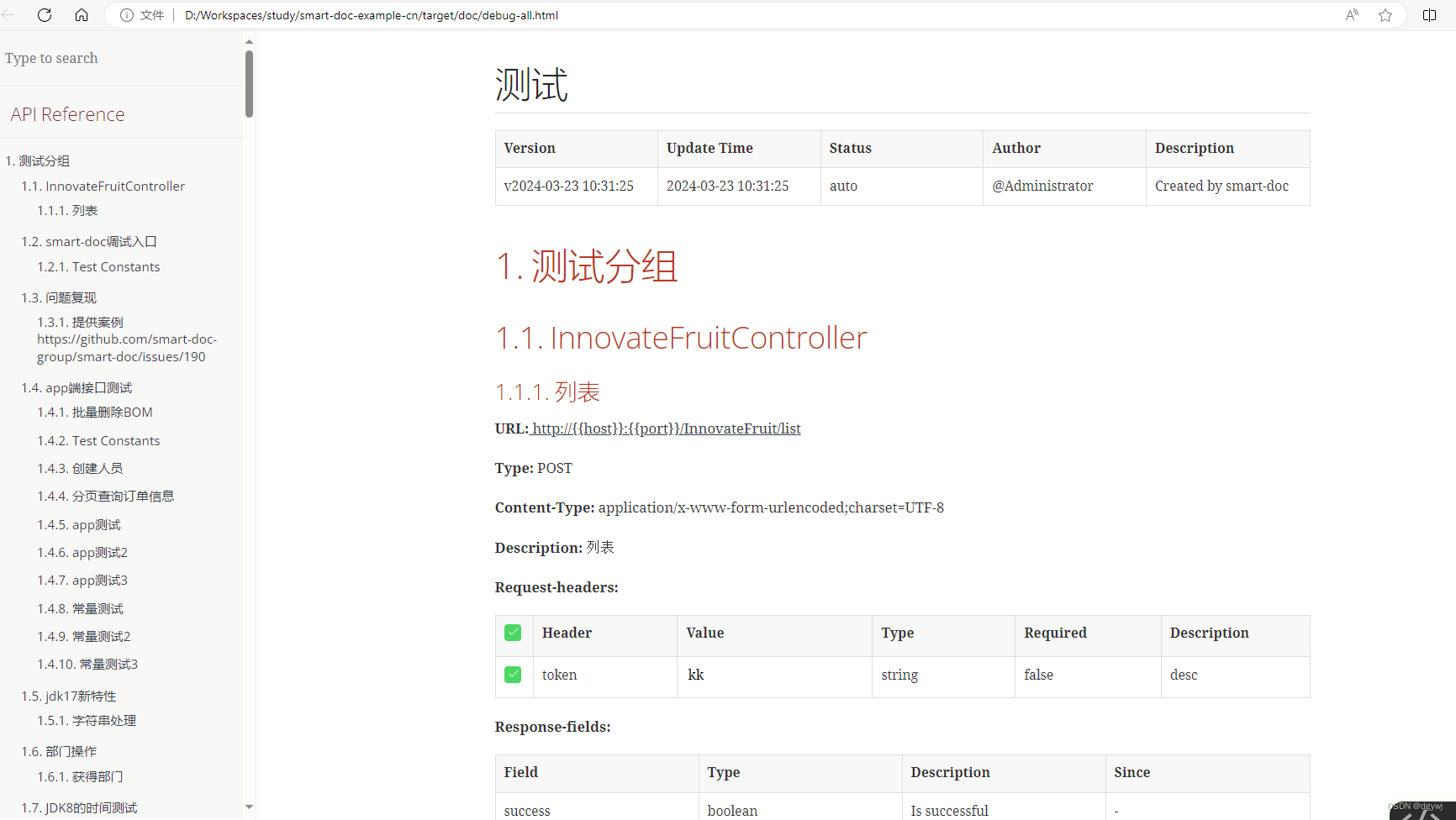
Task: View file info in the address bar
Action: pos(126,14)
